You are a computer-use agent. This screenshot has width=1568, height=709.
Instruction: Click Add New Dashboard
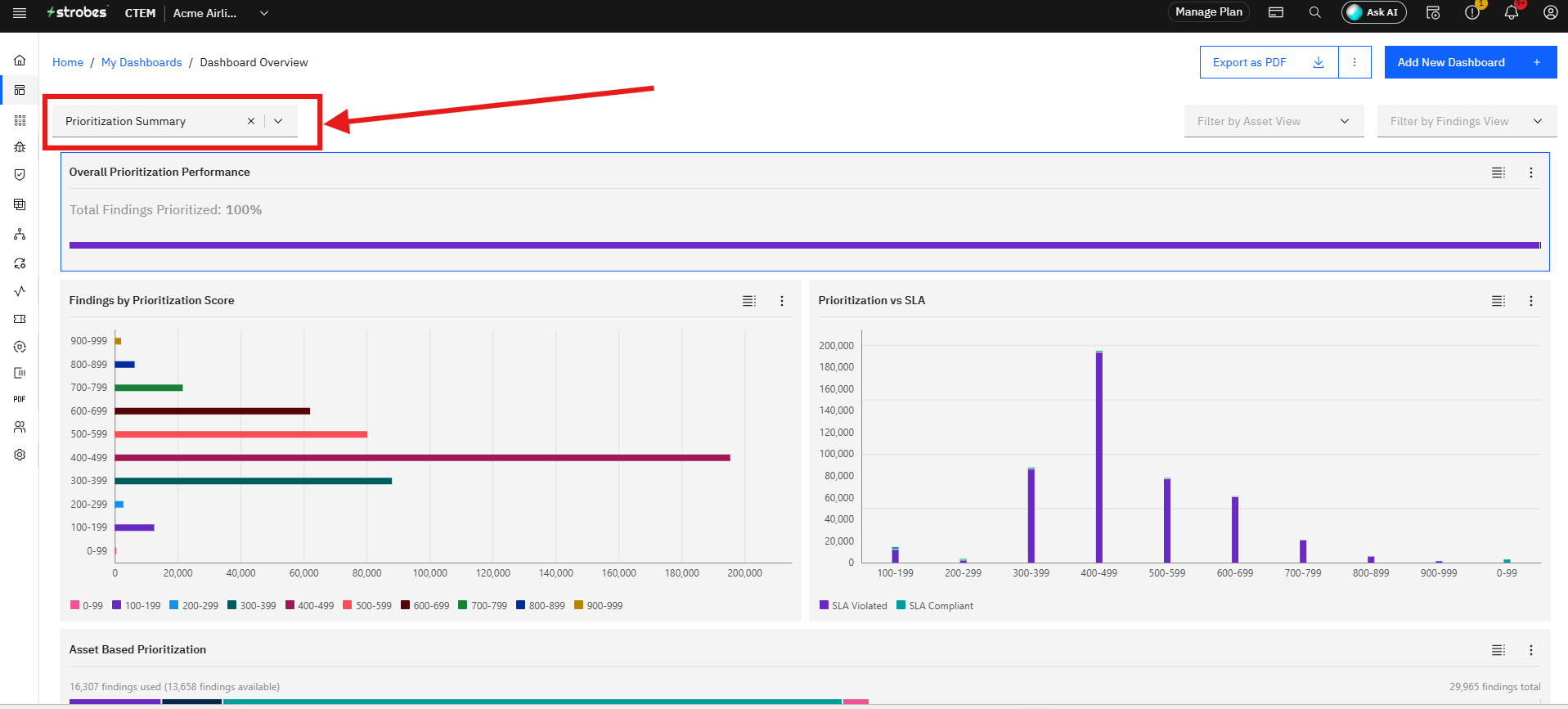(1470, 62)
